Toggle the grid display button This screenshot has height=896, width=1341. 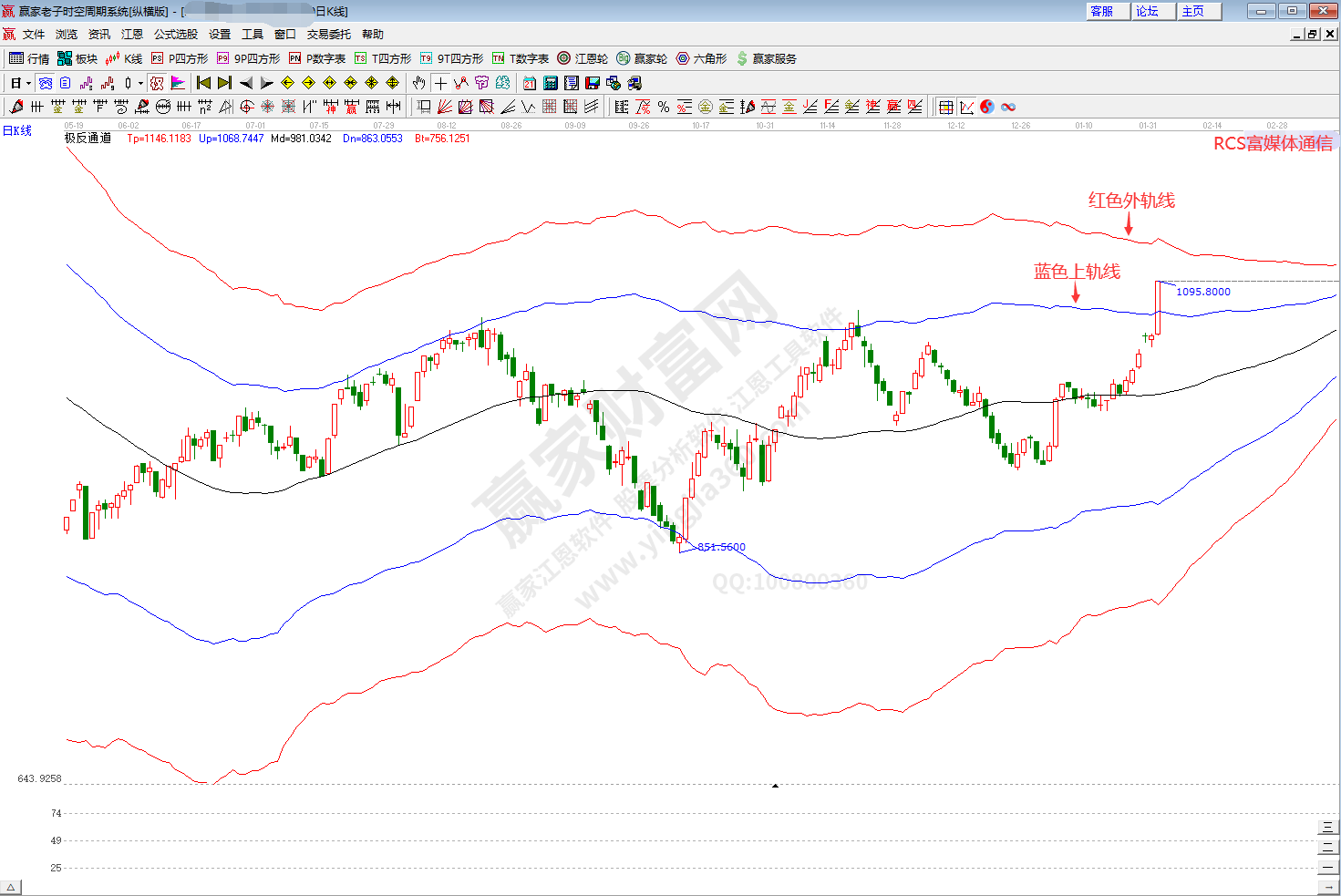click(x=945, y=107)
